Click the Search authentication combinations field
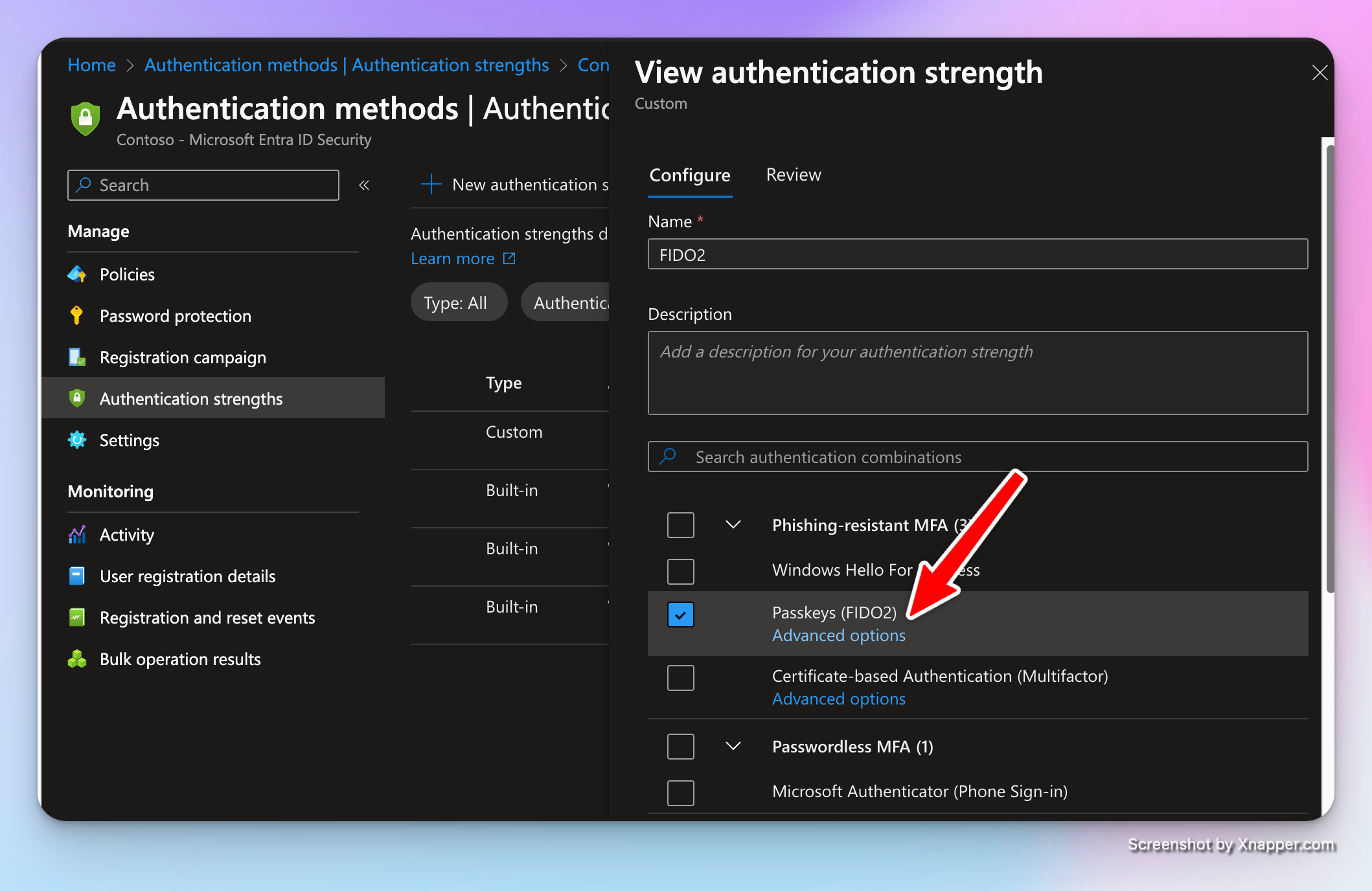1372x891 pixels. (977, 457)
